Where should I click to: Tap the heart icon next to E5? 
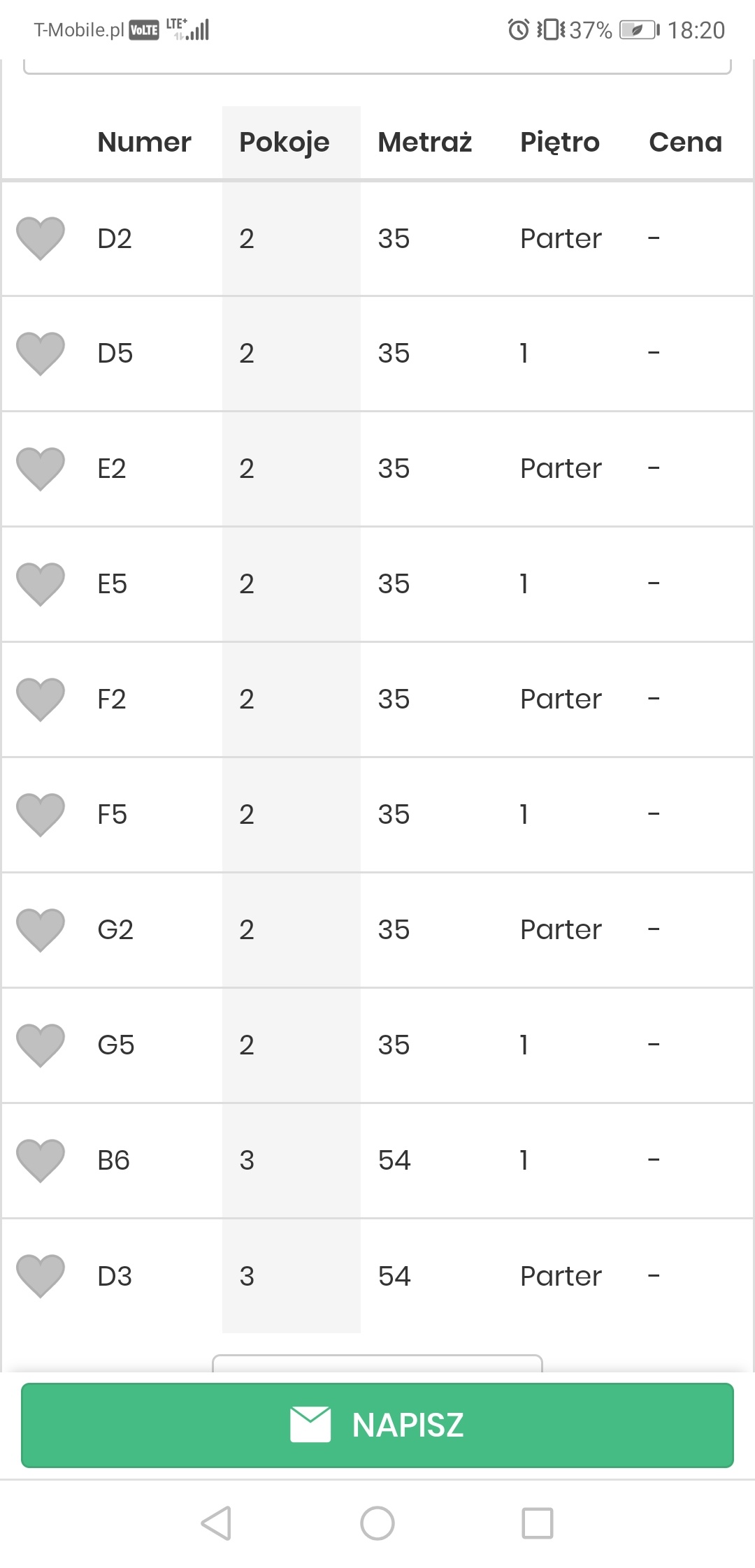pos(41,583)
